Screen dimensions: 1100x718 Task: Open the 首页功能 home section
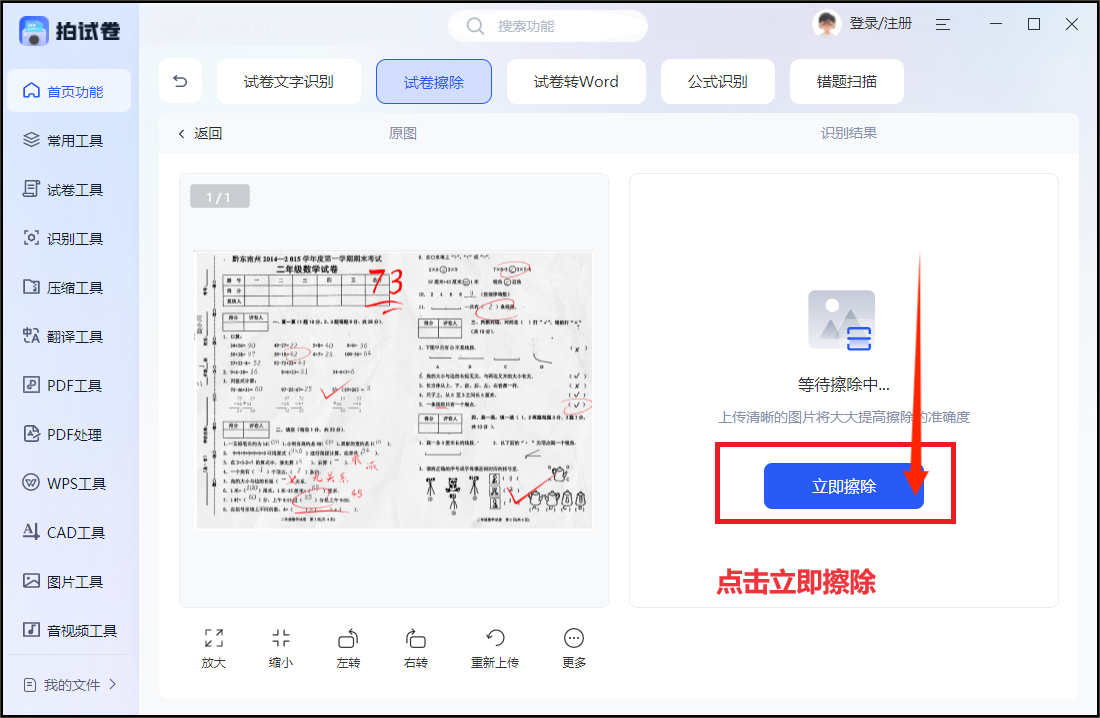tap(69, 91)
